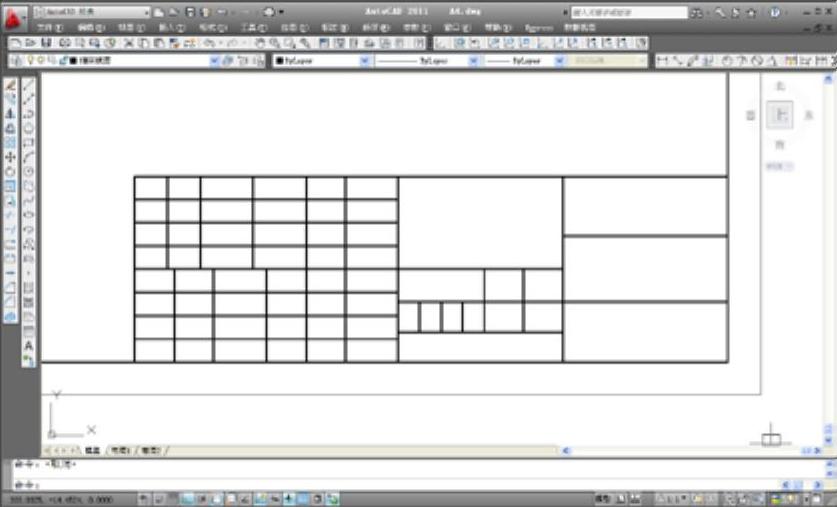This screenshot has width=837, height=507.
Task: Toggle Dynamic Input in status bar
Action: coord(274,500)
